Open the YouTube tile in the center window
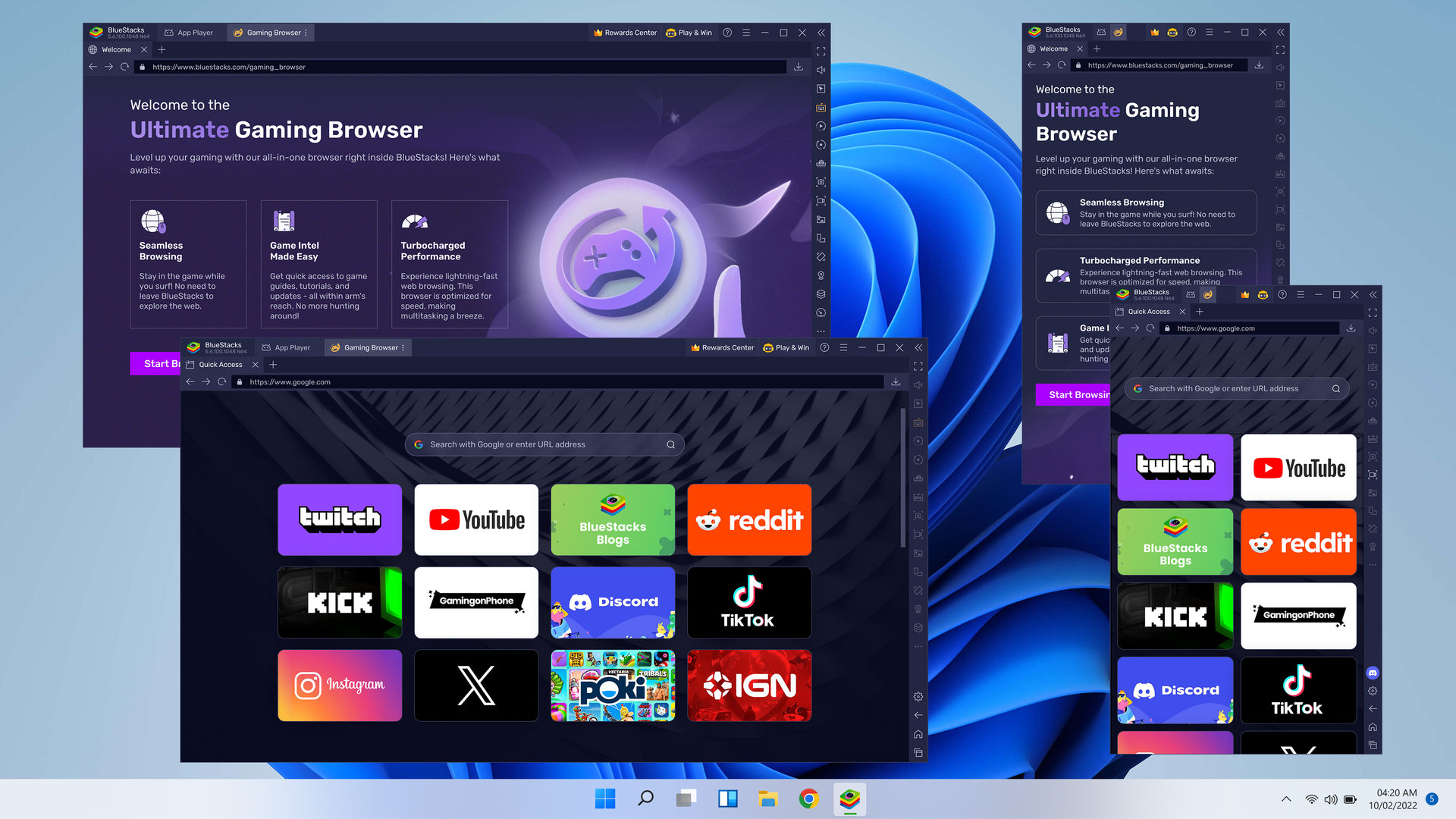Screen dimensions: 1456x819 pyautogui.click(x=476, y=519)
